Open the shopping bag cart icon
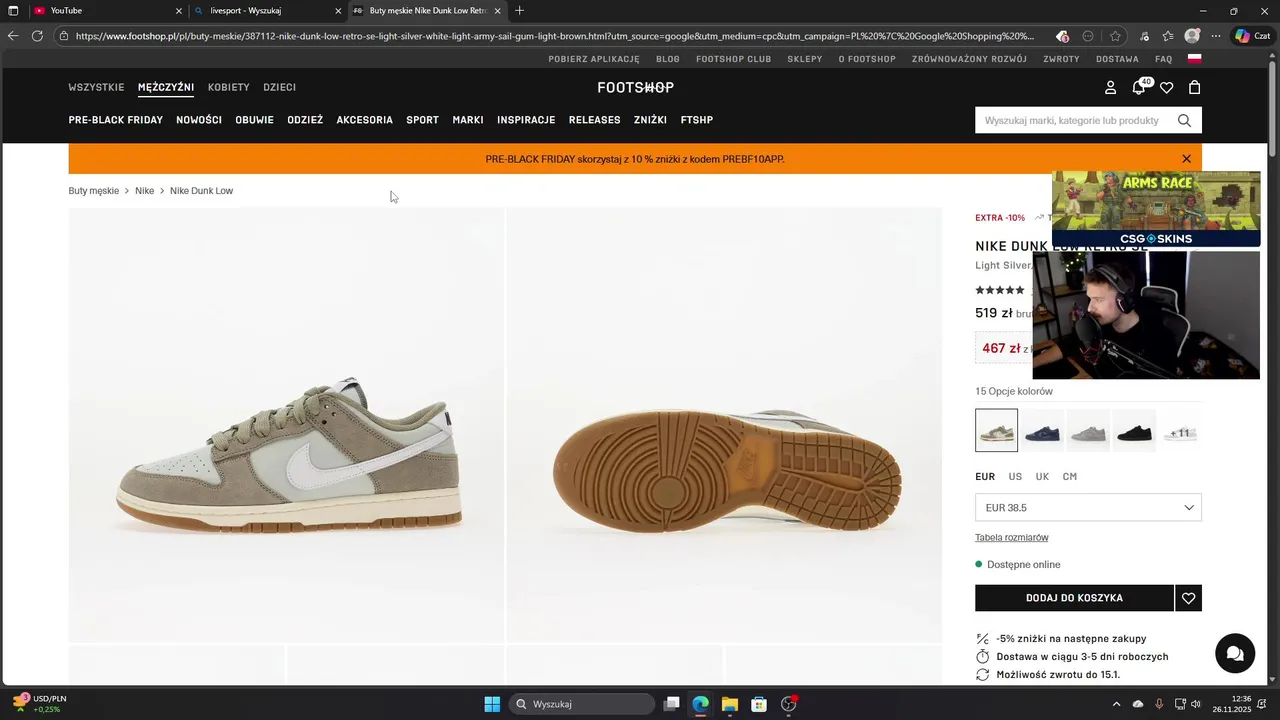This screenshot has height=720, width=1280. tap(1194, 87)
